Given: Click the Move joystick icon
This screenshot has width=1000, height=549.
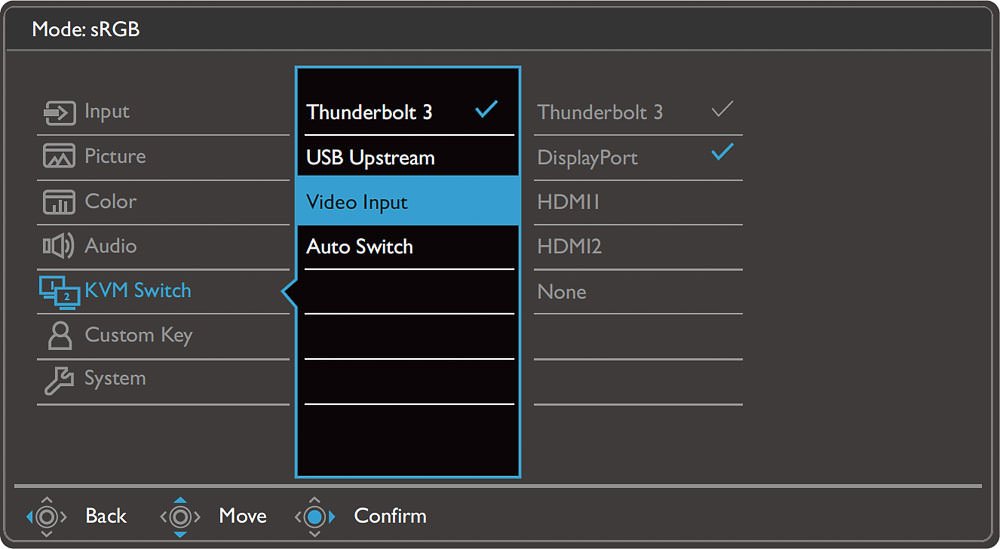Looking at the screenshot, I should (180, 516).
